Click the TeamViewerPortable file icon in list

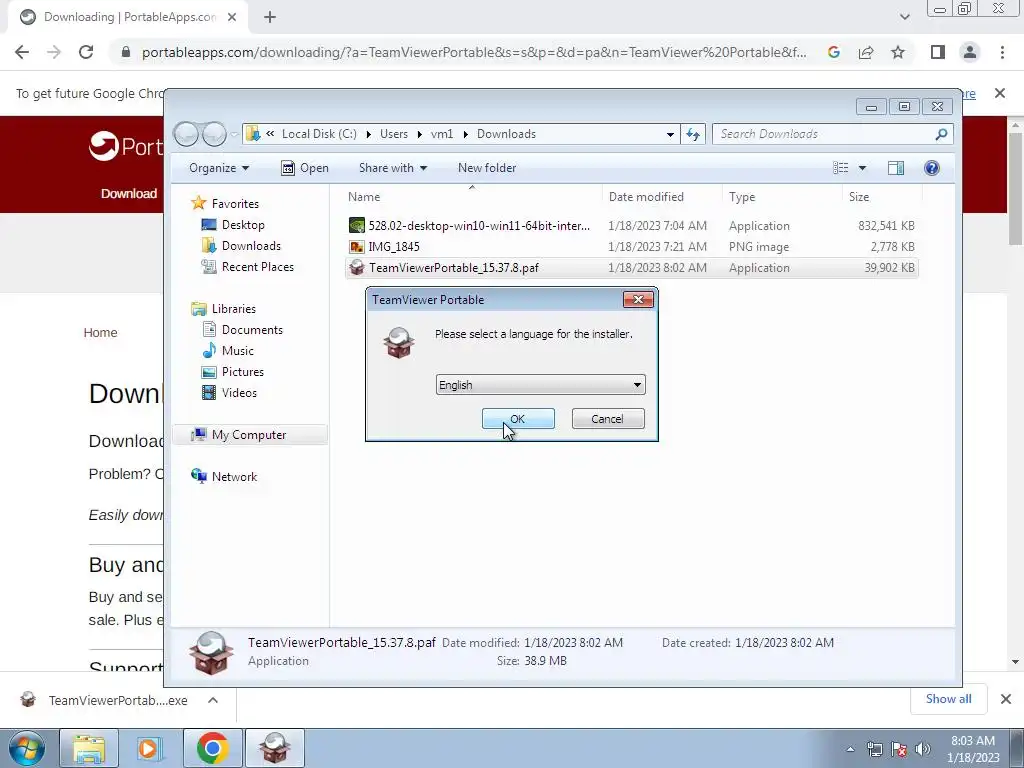357,268
